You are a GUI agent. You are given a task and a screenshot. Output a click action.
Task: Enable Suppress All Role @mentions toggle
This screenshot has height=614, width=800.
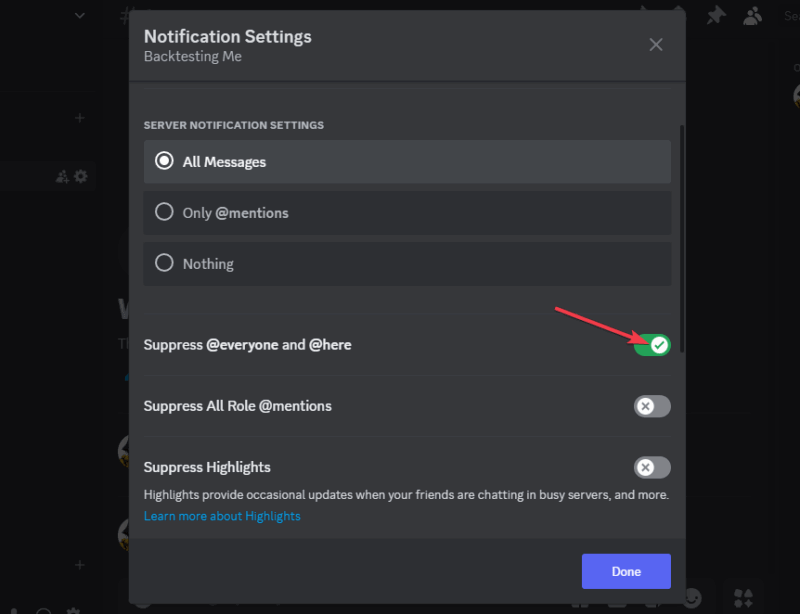pyautogui.click(x=652, y=406)
